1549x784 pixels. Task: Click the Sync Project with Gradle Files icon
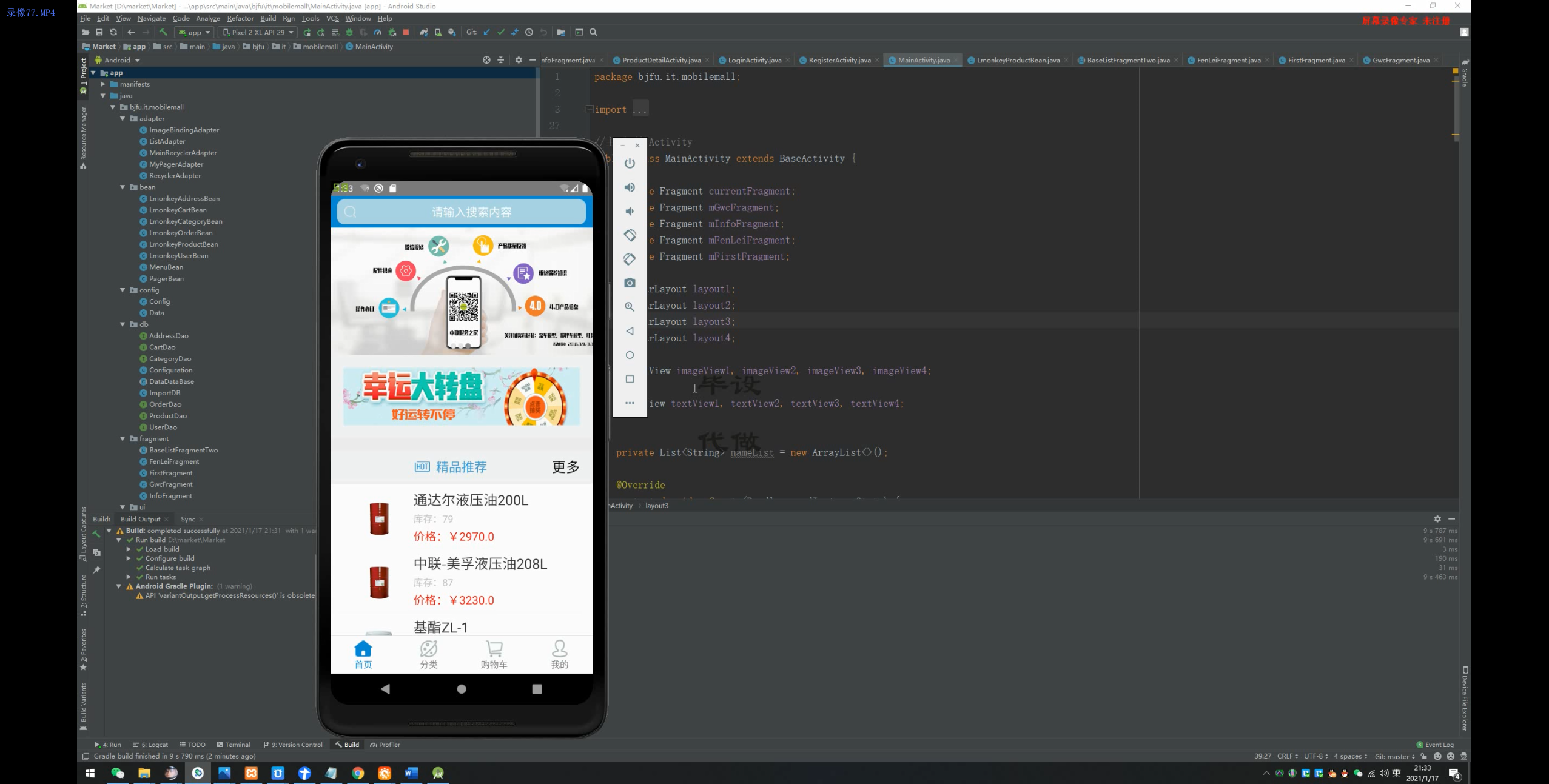click(424, 32)
